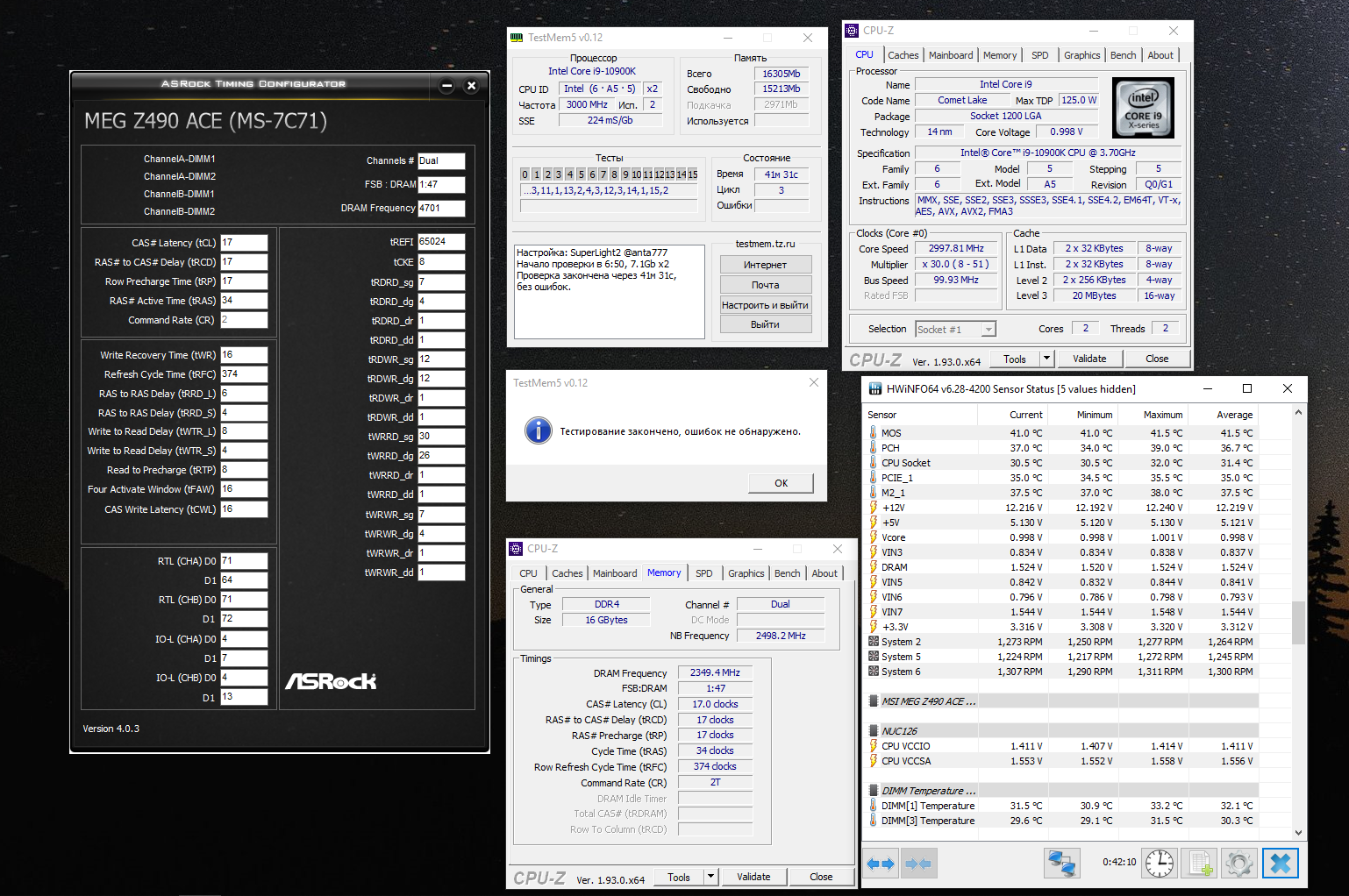Viewport: 1349px width, 896px height.
Task: Open Graphics tab in CPU-Z Timings window
Action: click(x=746, y=573)
